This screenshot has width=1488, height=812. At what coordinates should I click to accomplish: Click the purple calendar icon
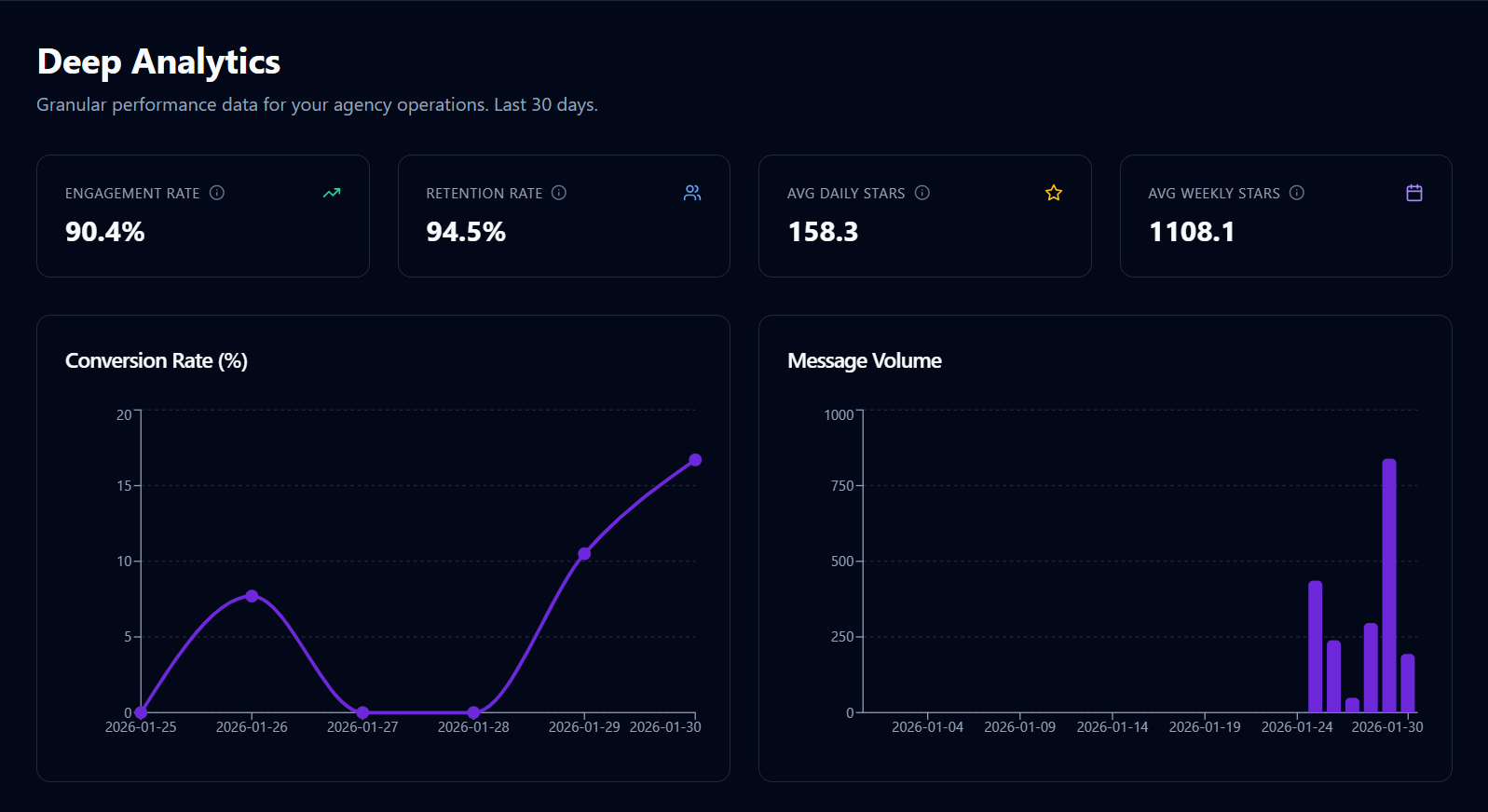point(1414,193)
